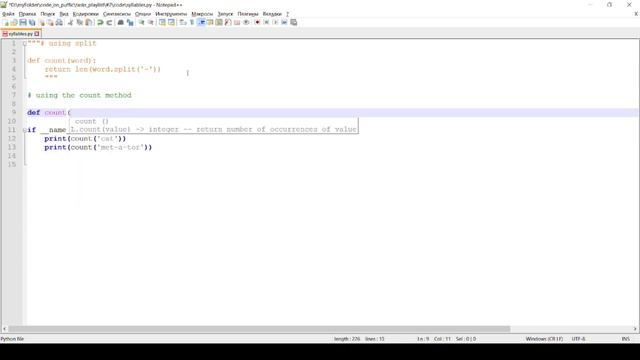Click the UTF-8 encoding status entry

(578, 339)
